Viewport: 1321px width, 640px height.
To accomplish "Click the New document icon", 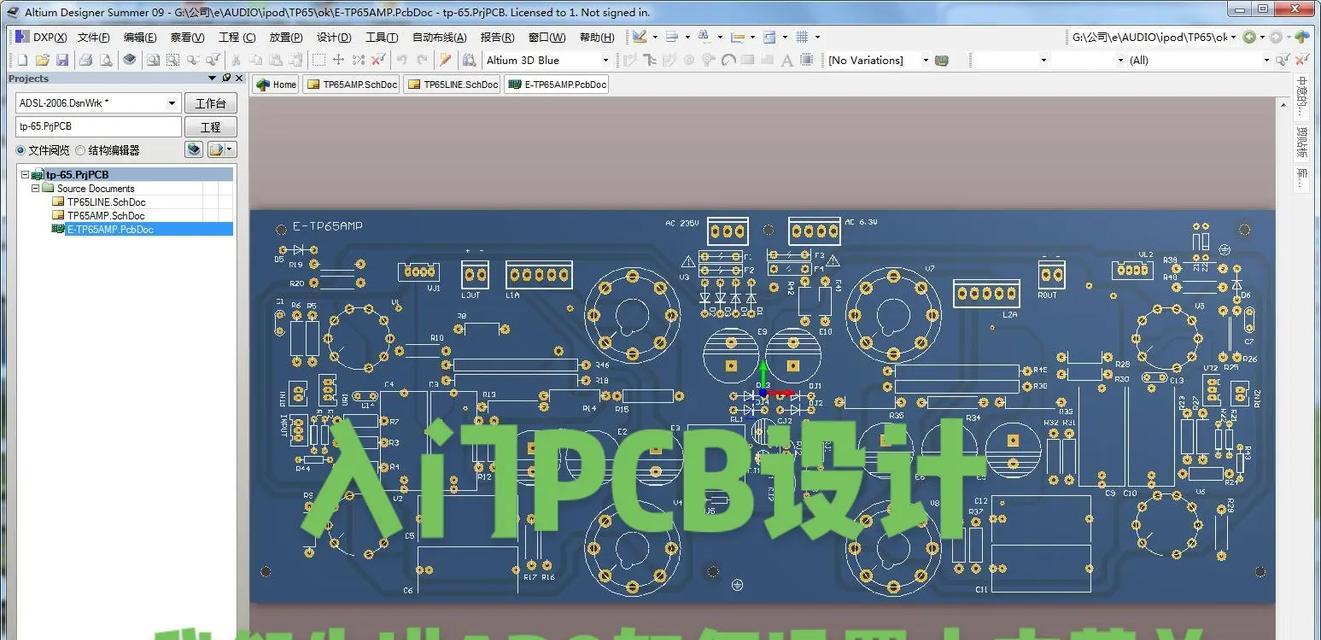I will click(22, 60).
